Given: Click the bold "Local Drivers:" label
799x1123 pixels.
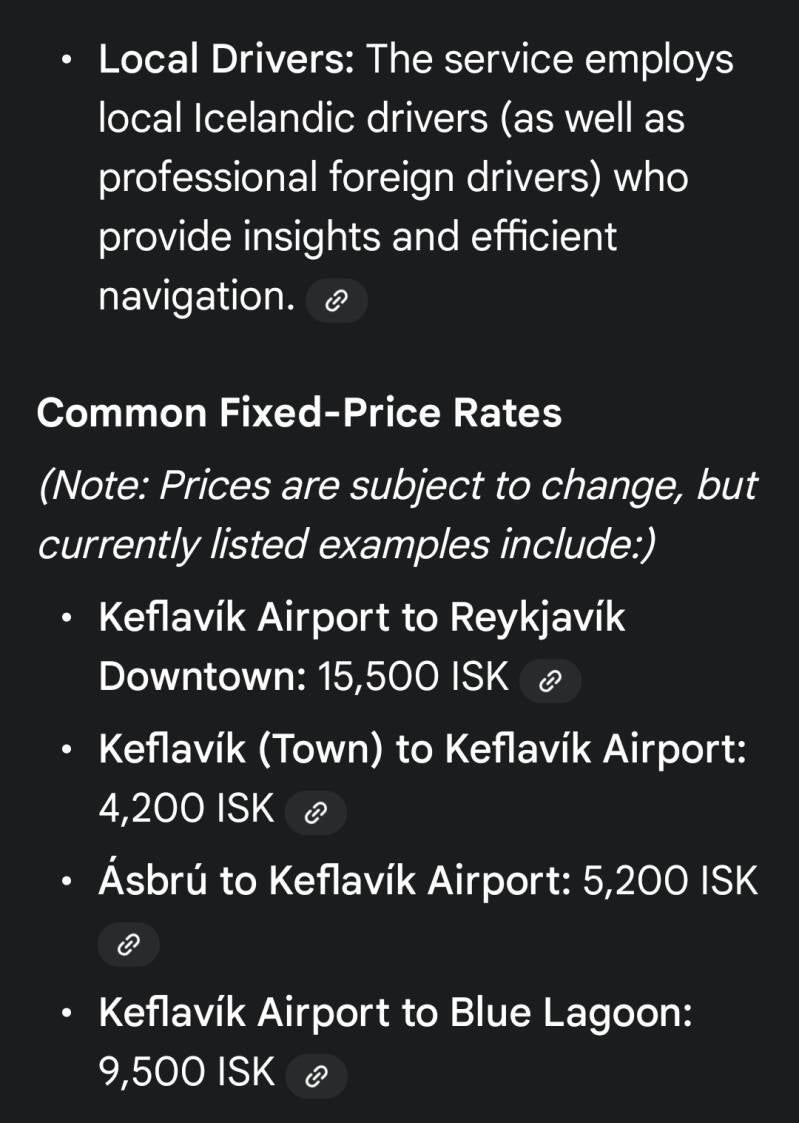Looking at the screenshot, I should pyautogui.click(x=226, y=60).
